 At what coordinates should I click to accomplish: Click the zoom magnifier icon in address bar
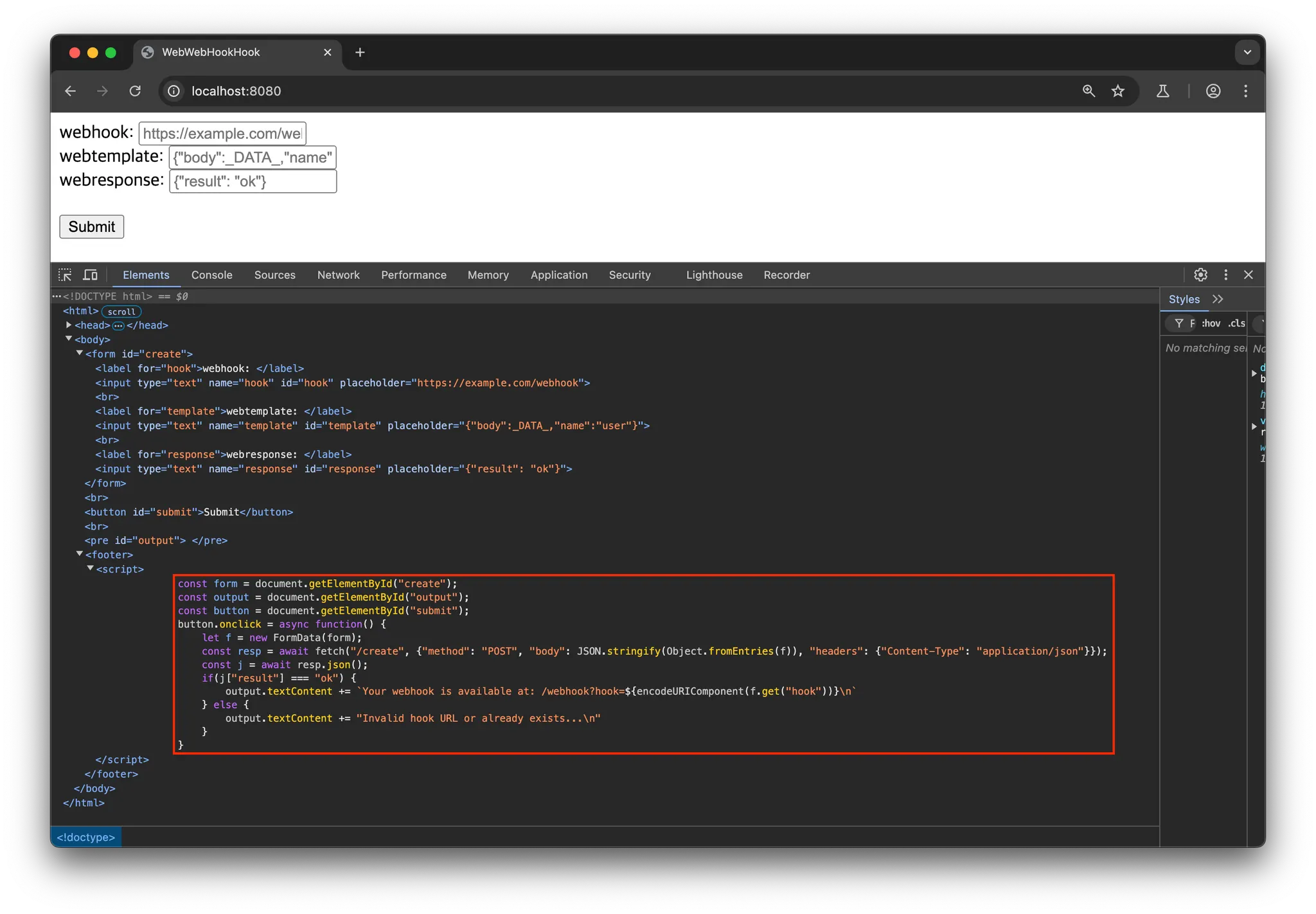[x=1089, y=91]
